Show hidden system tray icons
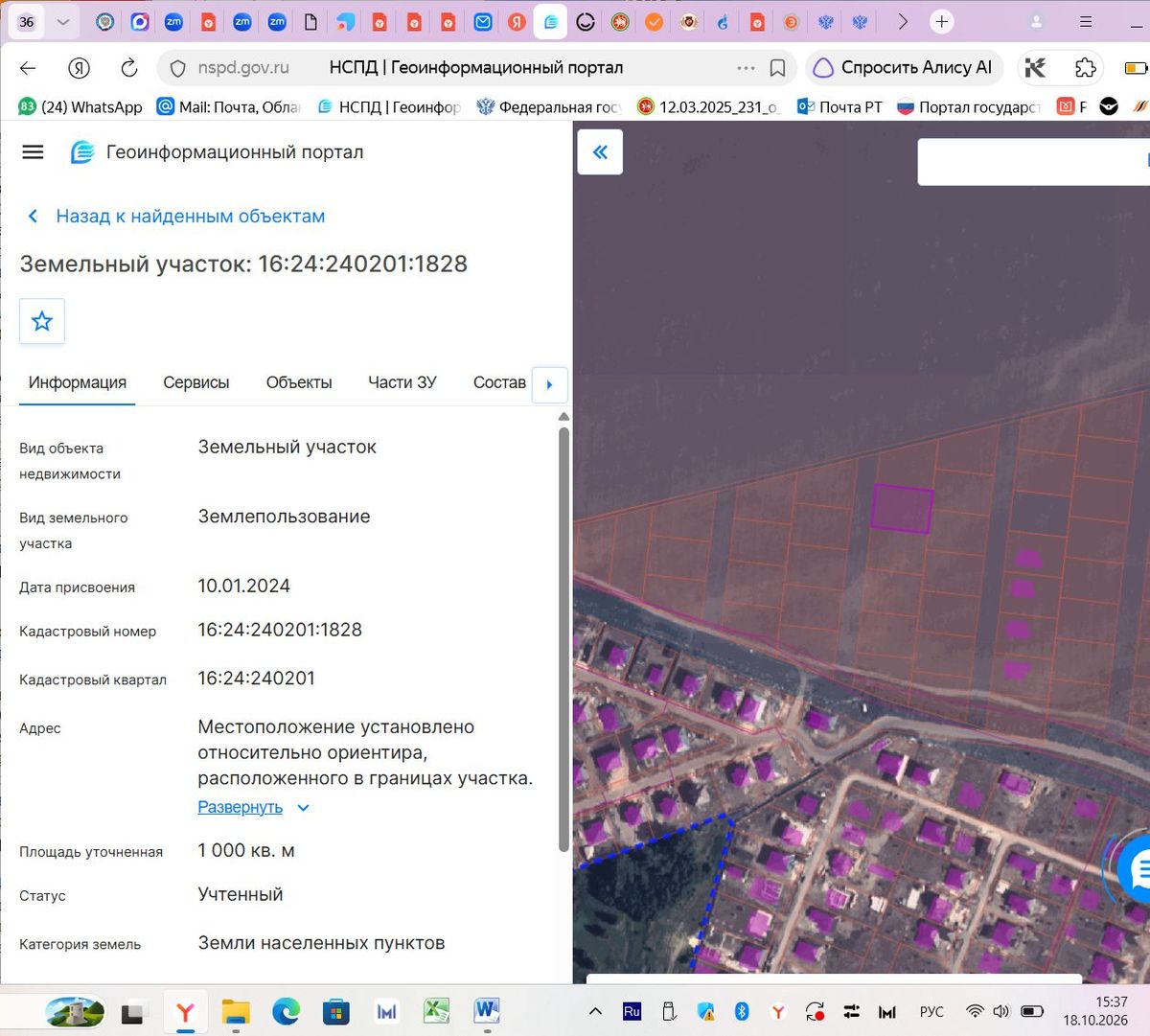 pyautogui.click(x=595, y=1011)
